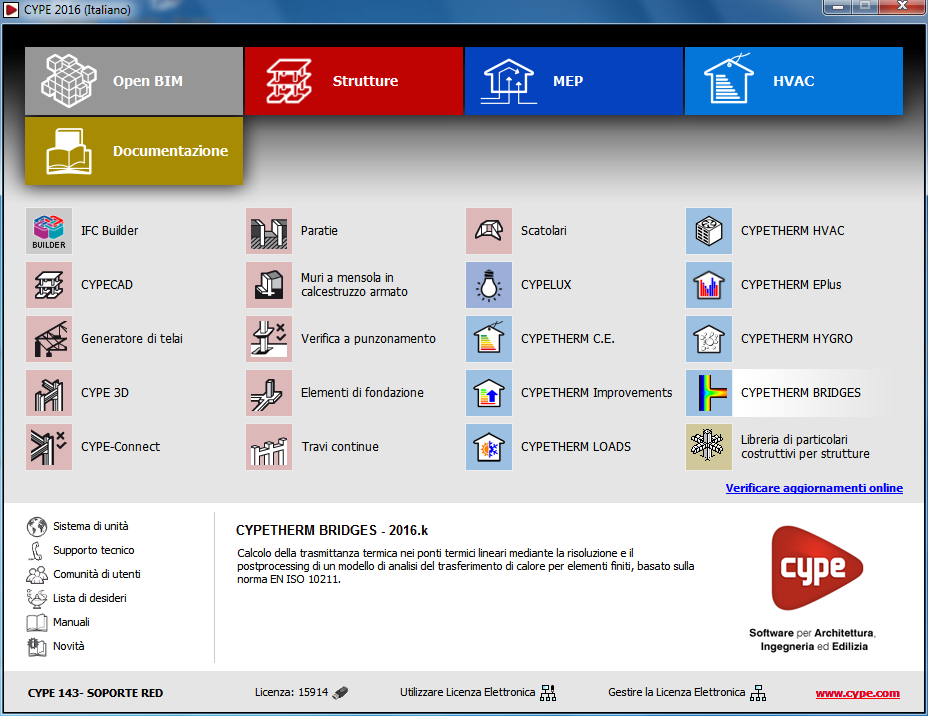Click Gestire la Licenza Elettronica text
The height and width of the screenshot is (716, 928).
coord(676,692)
